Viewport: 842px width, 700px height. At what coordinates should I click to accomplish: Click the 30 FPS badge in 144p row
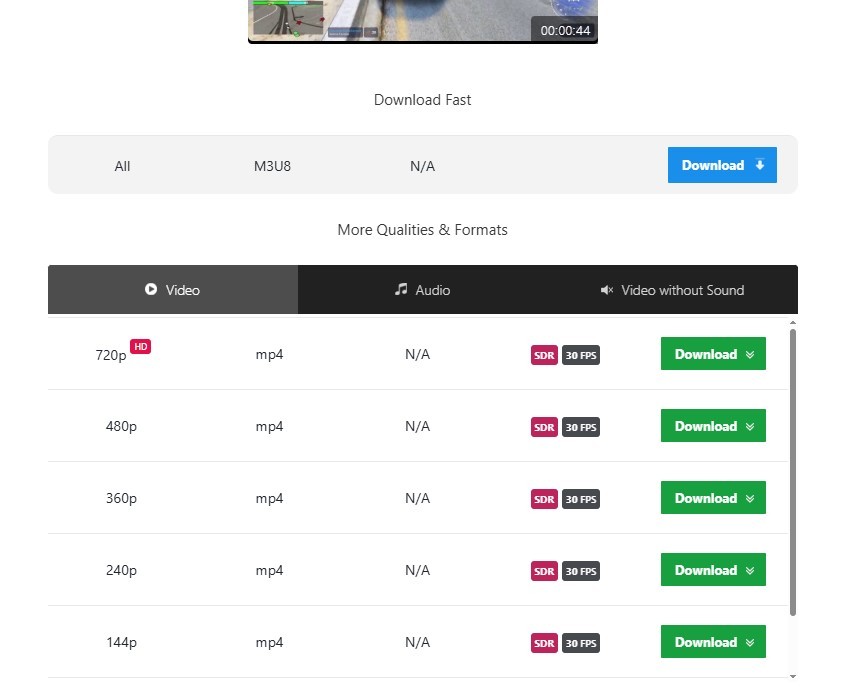(581, 643)
